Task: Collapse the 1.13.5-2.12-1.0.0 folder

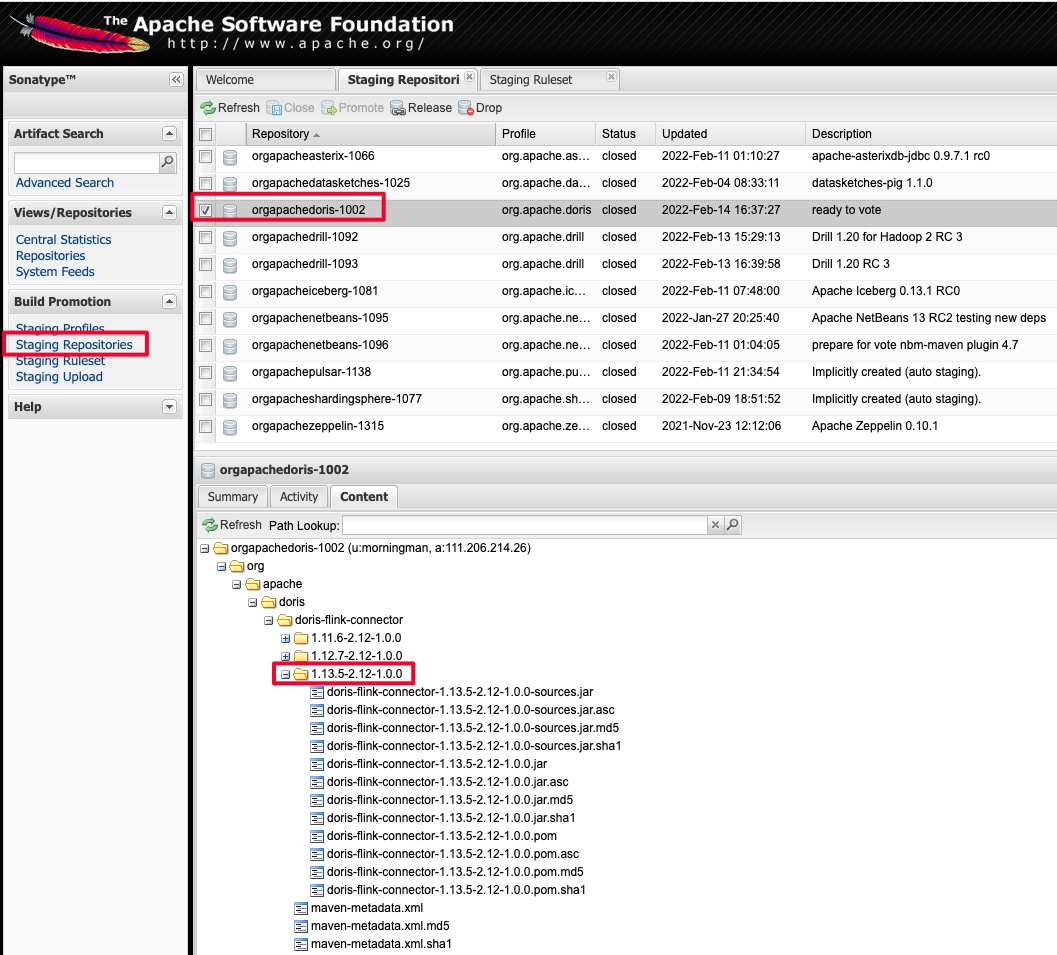Action: pyautogui.click(x=286, y=674)
